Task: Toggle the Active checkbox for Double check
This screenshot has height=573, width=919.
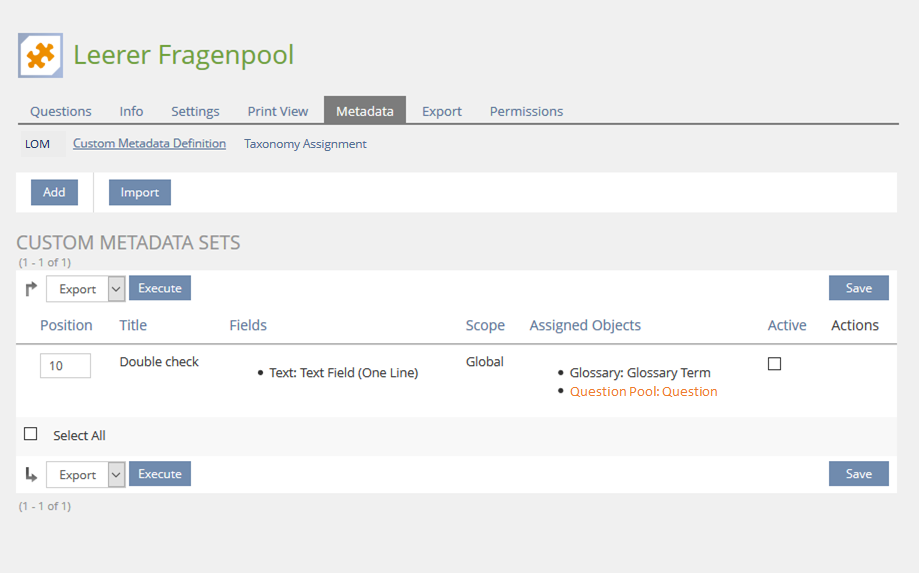Action: pyautogui.click(x=774, y=364)
